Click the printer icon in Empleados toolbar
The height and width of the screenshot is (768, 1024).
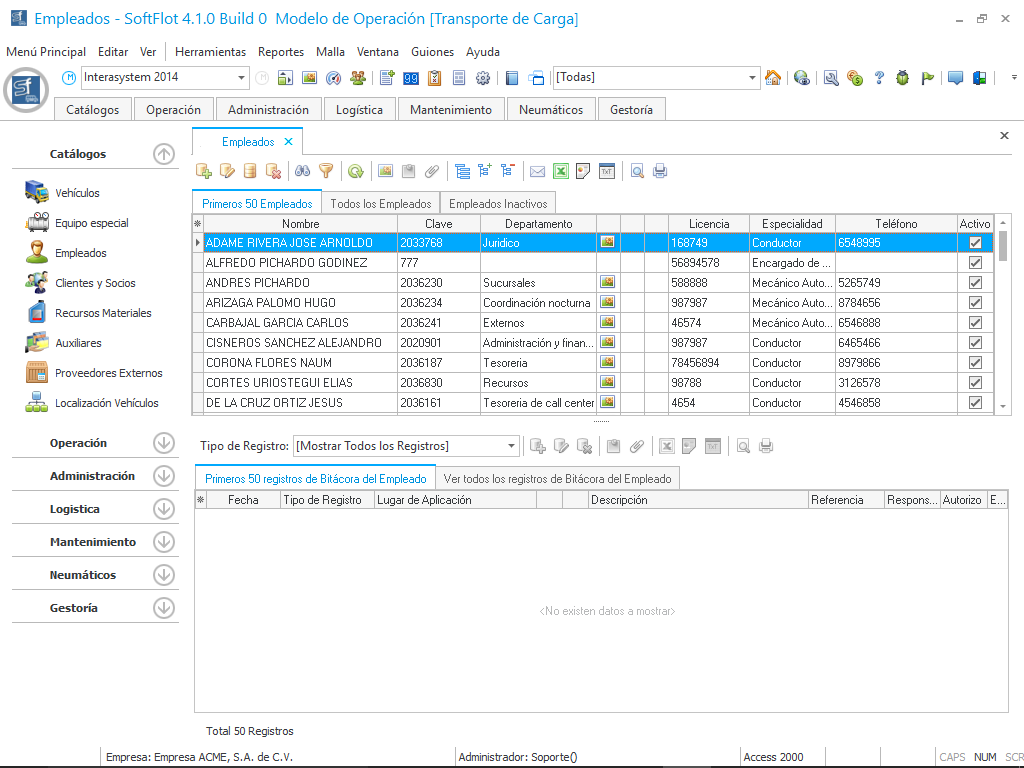tap(660, 171)
